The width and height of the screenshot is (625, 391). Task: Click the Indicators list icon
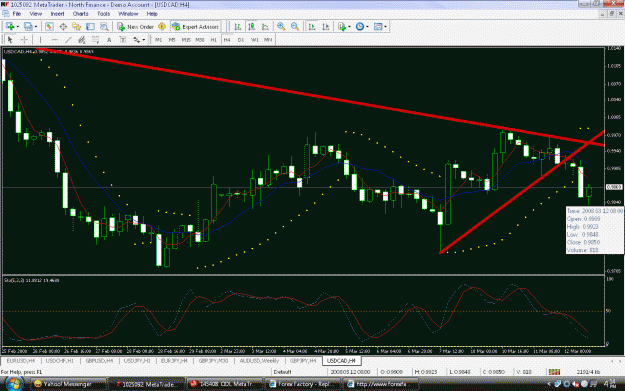tap(342, 27)
